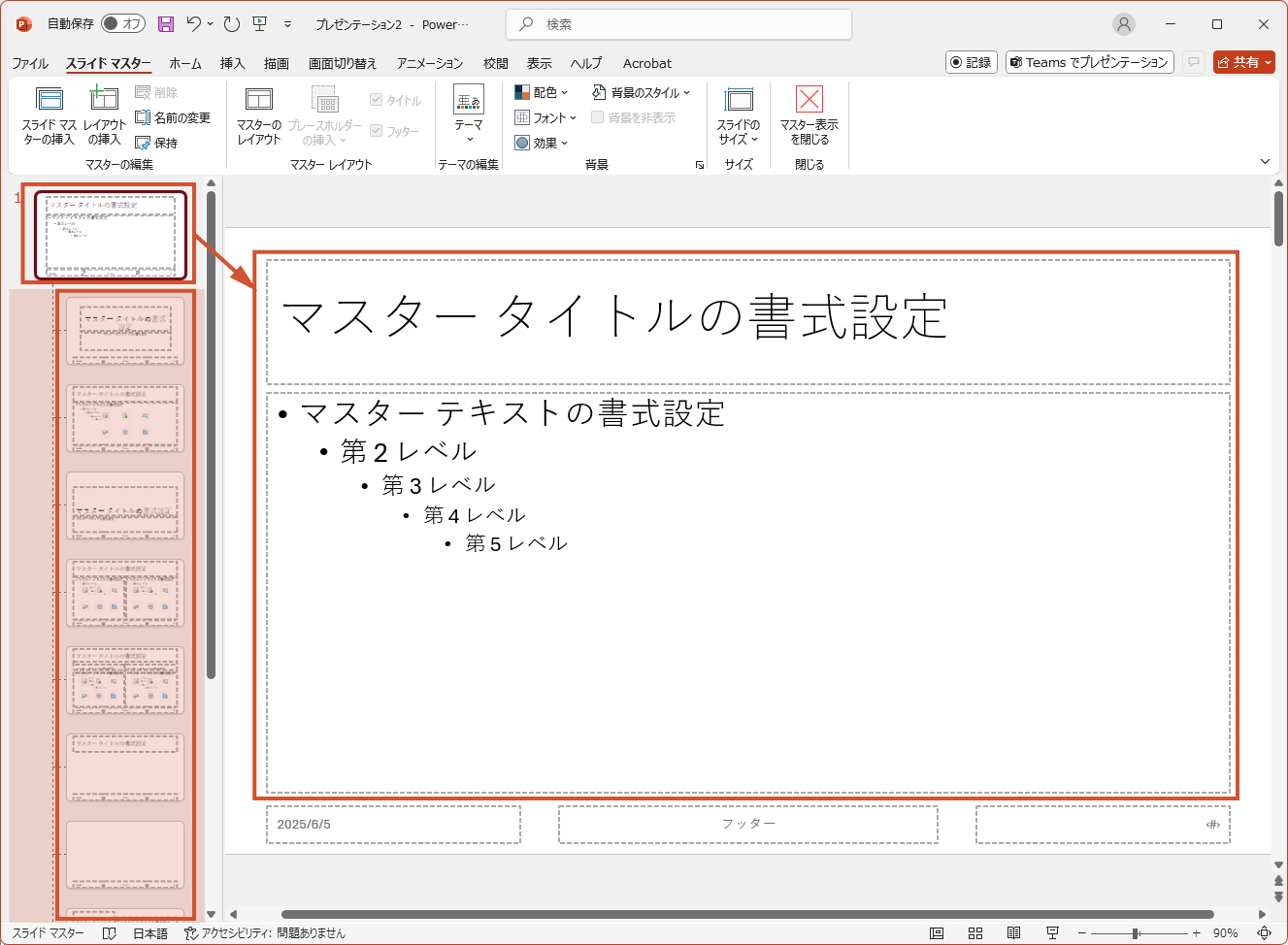The height and width of the screenshot is (945, 1288).
Task: Click zoom in plus button
Action: tap(1197, 933)
